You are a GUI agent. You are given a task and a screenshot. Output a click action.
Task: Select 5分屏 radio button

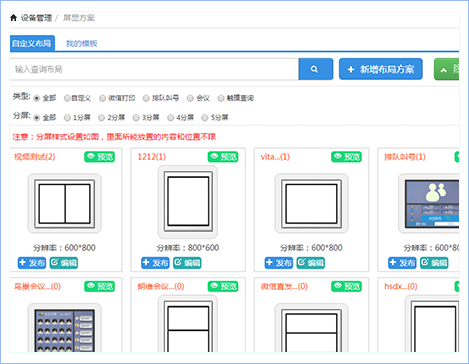(x=205, y=118)
